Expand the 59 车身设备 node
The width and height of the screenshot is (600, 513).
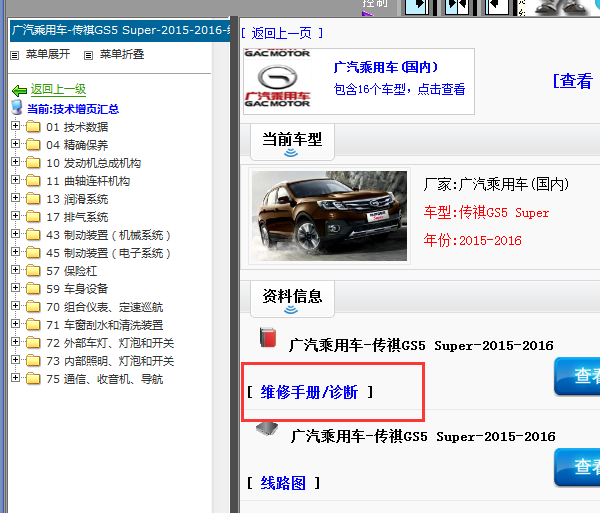[15, 288]
